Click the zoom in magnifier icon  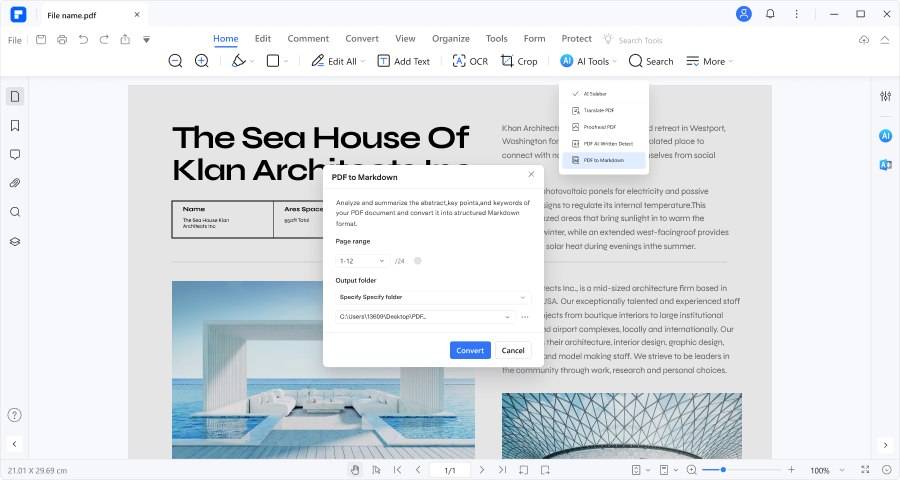201,61
